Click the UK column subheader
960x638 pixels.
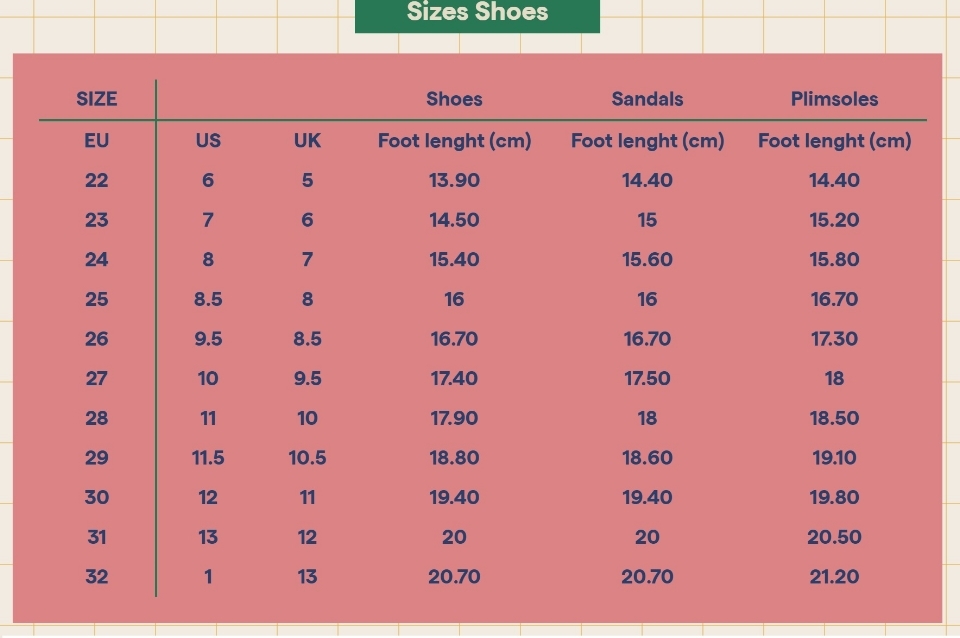(x=307, y=141)
